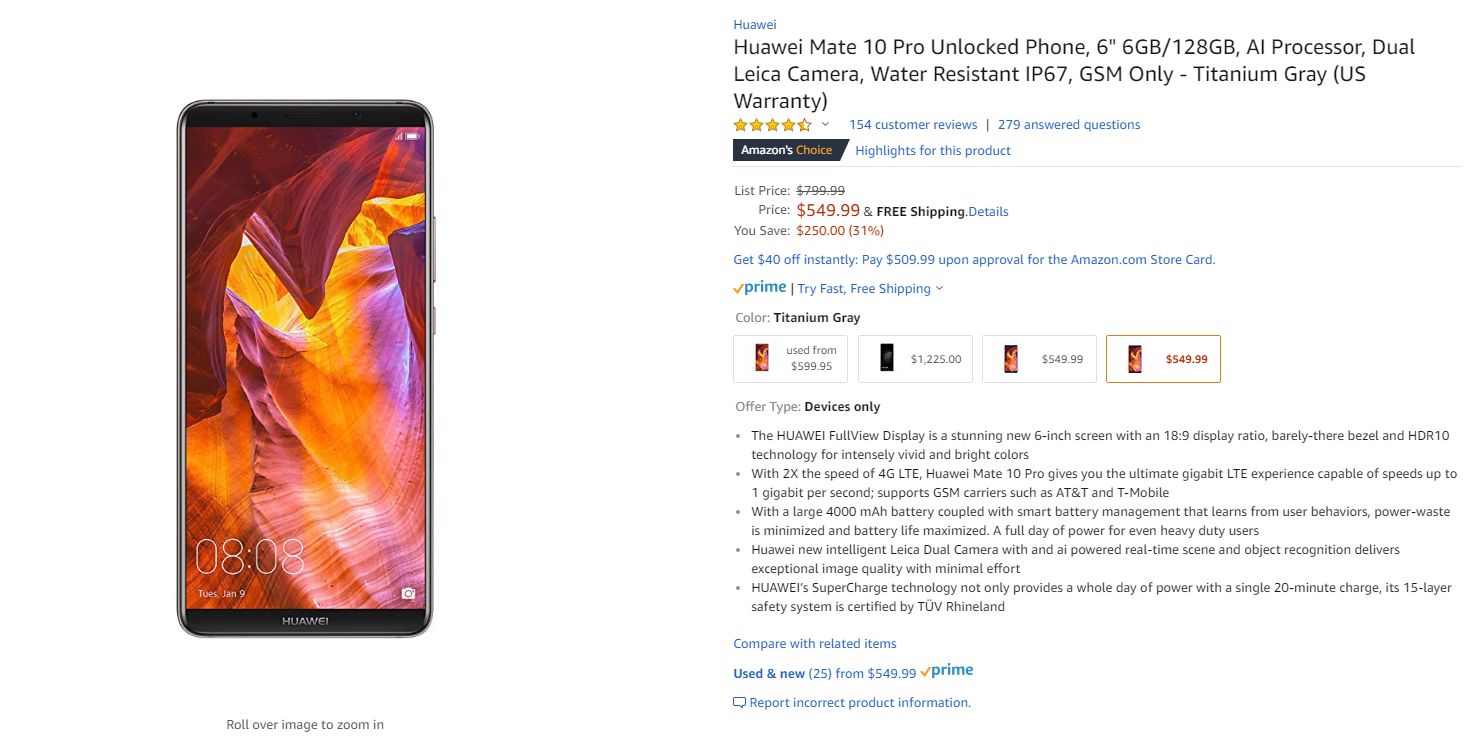Click the selected Titanium Gray $549.99 swatch
Screen dimensions: 1469x738
[x=1163, y=359]
